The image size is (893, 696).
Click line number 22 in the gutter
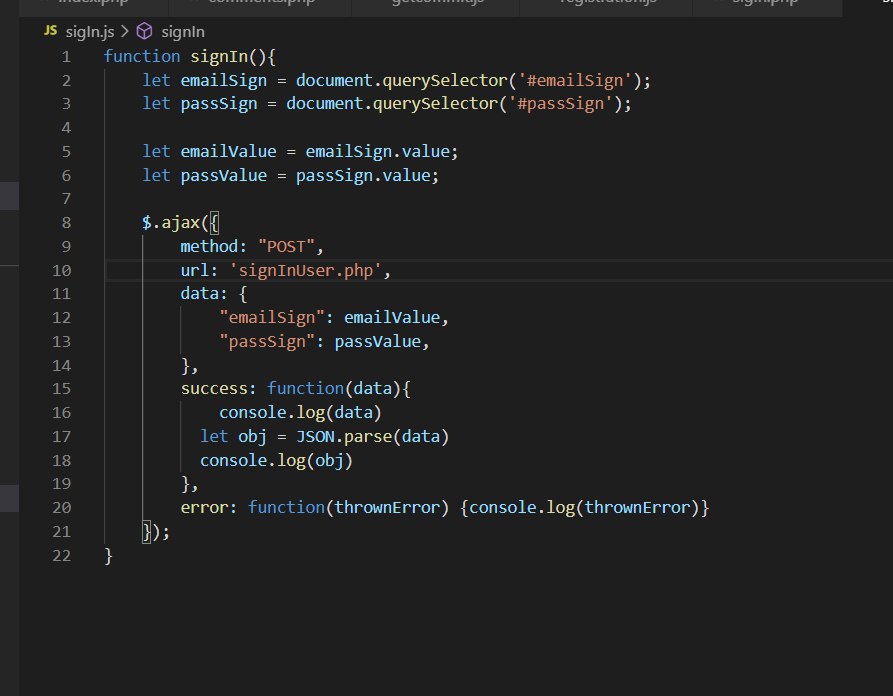pos(61,555)
